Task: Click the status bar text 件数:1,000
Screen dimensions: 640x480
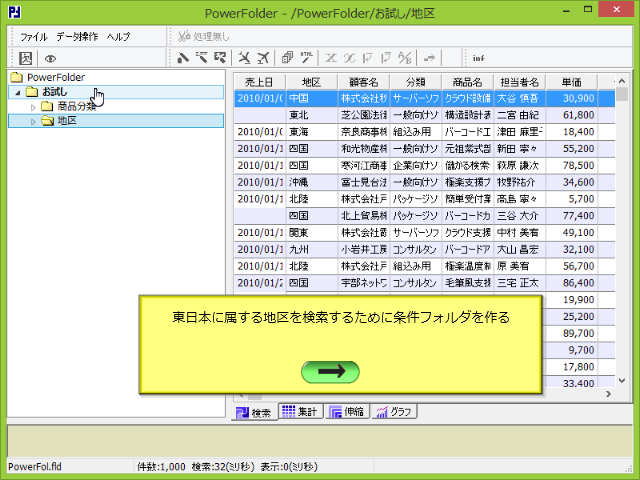Action: 161,467
